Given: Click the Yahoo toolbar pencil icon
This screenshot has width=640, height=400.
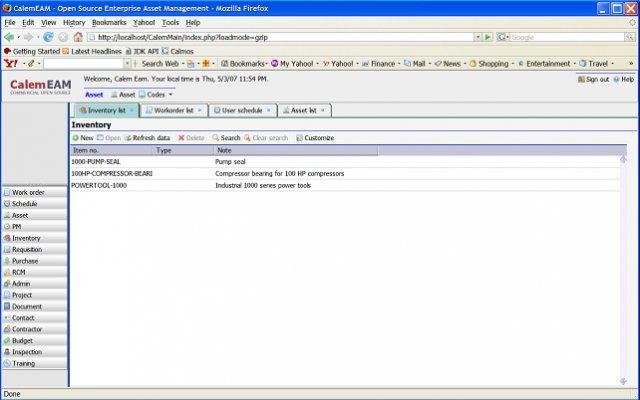Looking at the screenshot, I should (31, 64).
